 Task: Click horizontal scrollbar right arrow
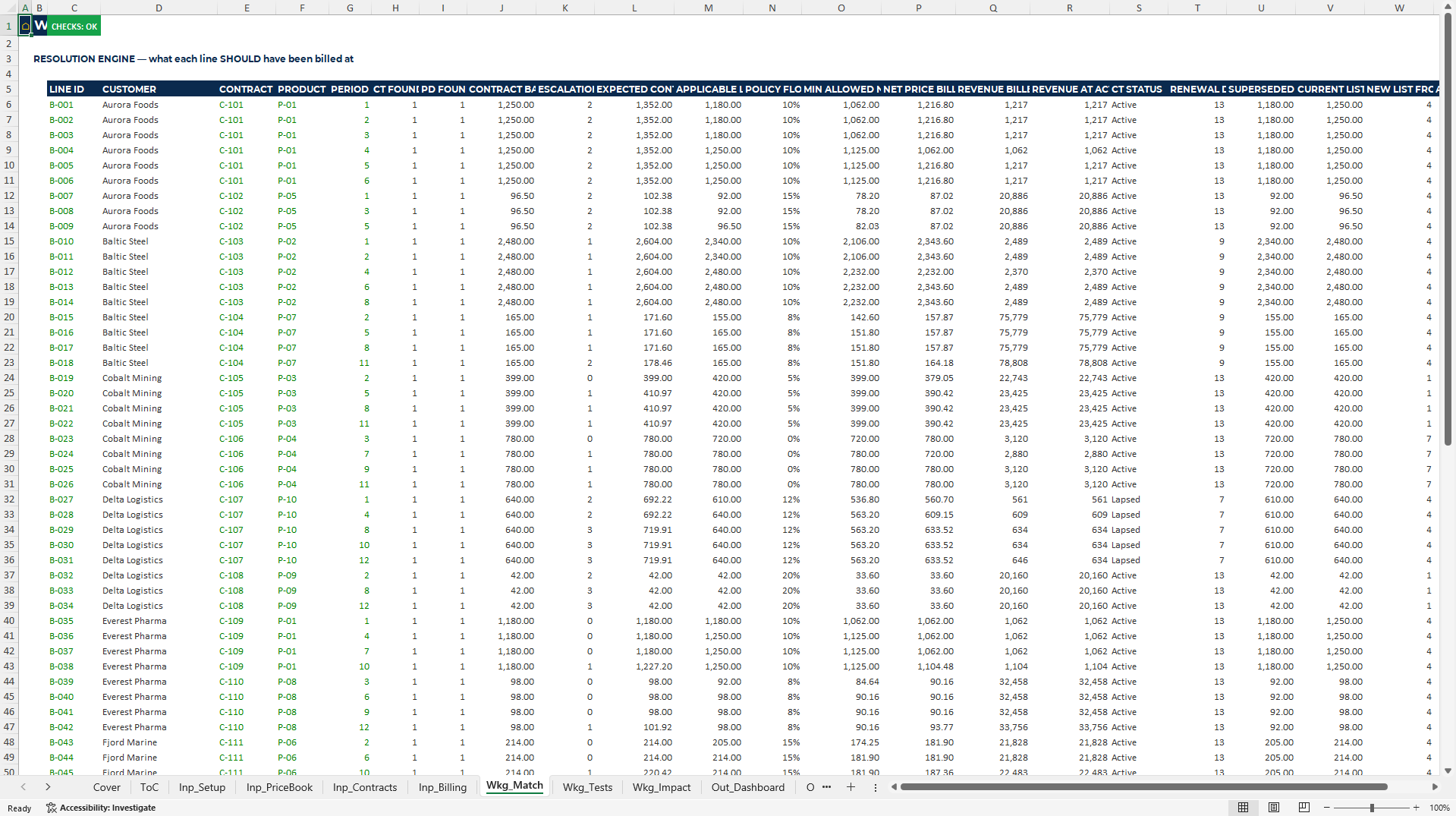[1434, 787]
